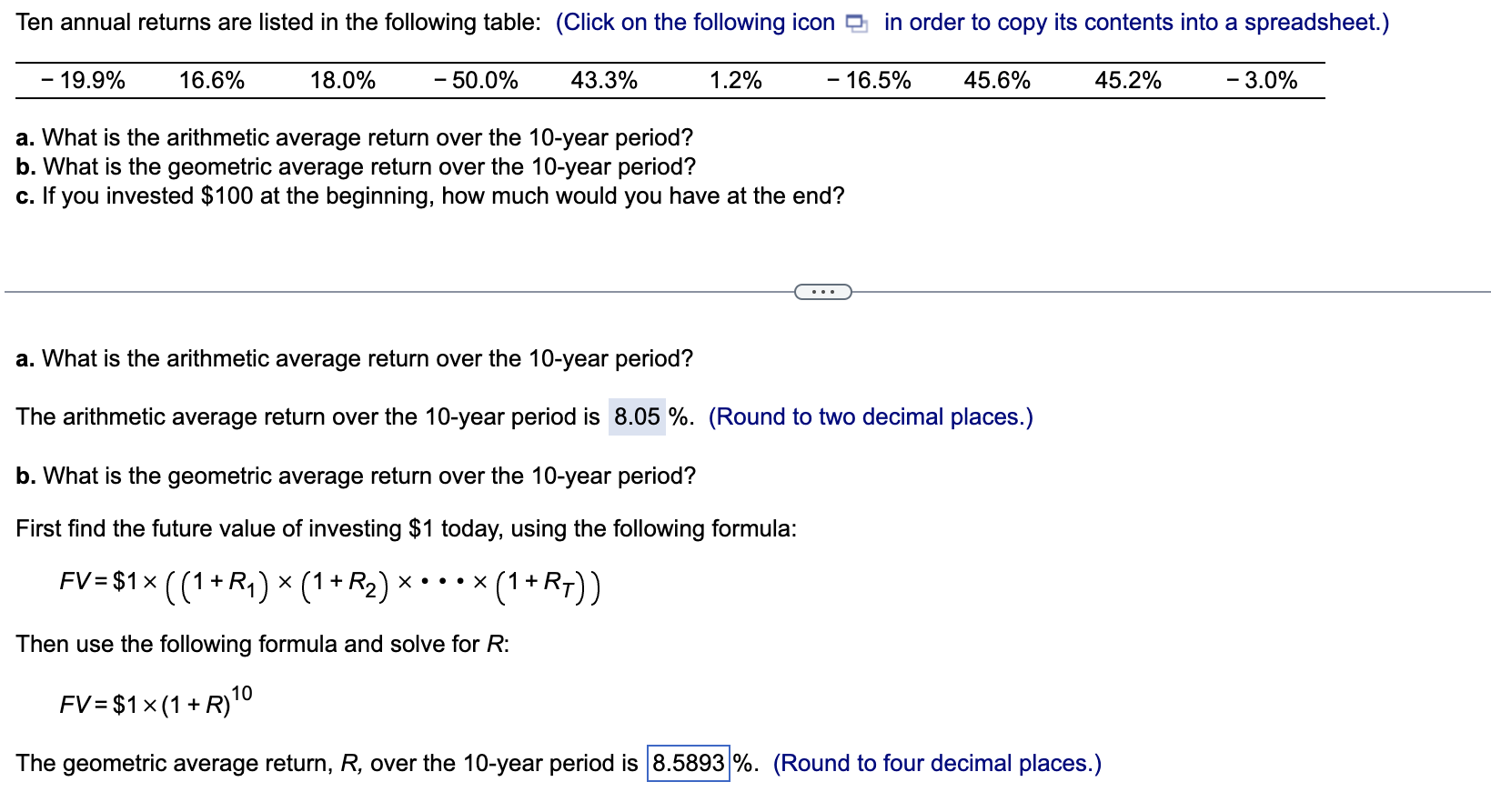Click the 43.3% table value
1491x812 pixels.
[602, 80]
